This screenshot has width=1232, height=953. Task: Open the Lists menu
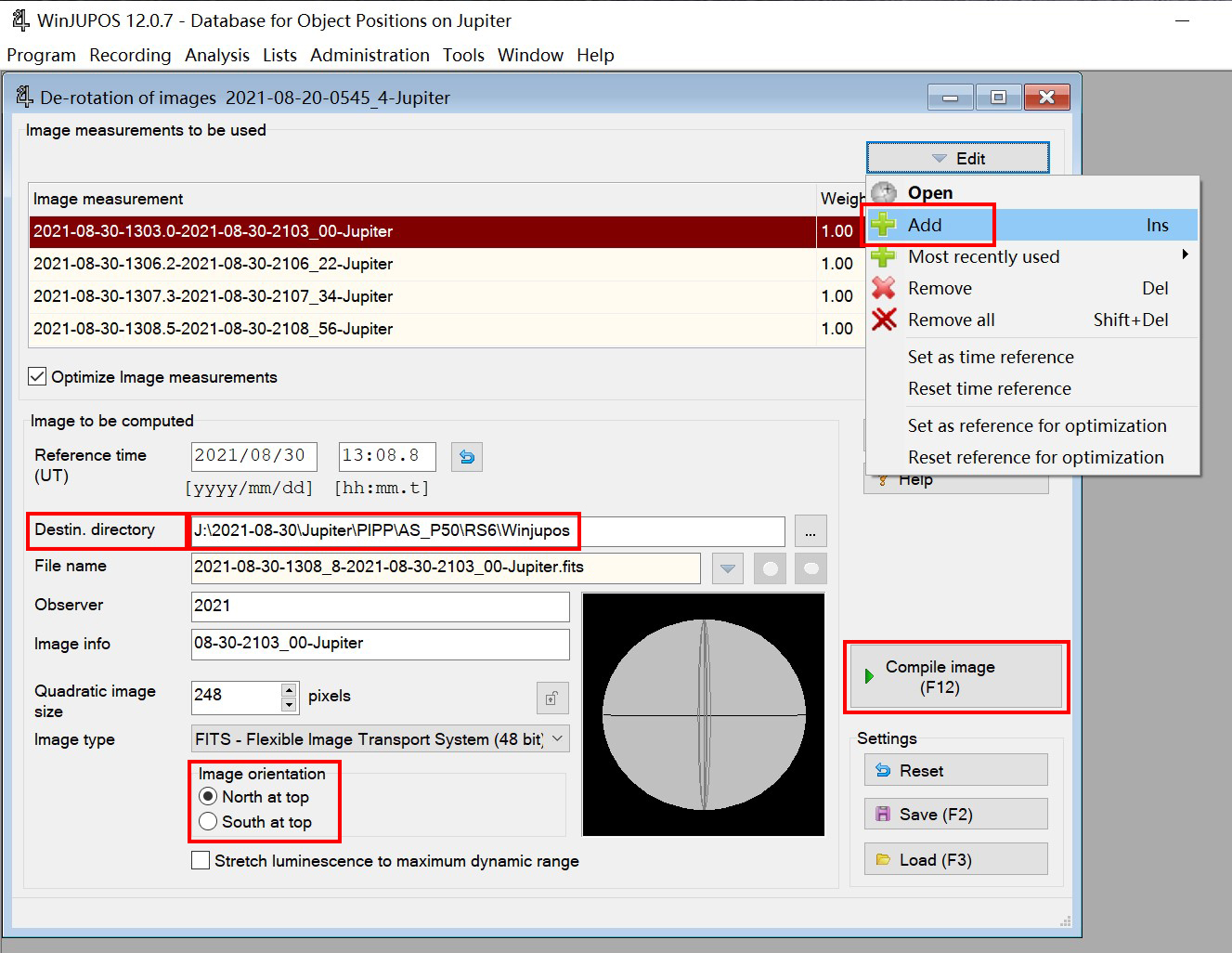(279, 55)
